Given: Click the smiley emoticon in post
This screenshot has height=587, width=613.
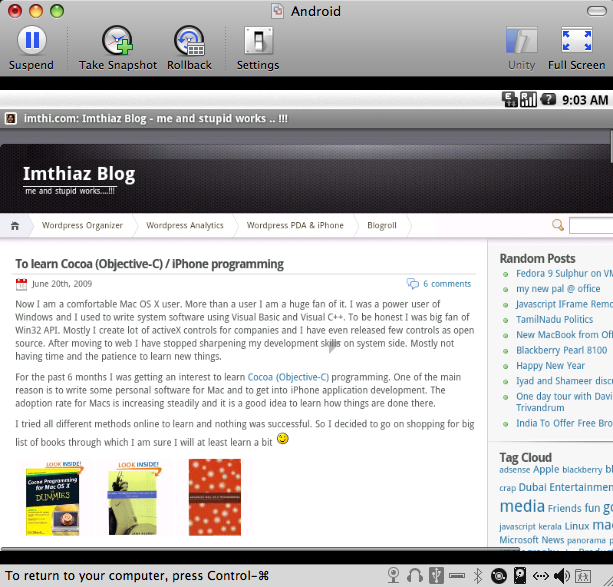Looking at the screenshot, I should click(283, 438).
